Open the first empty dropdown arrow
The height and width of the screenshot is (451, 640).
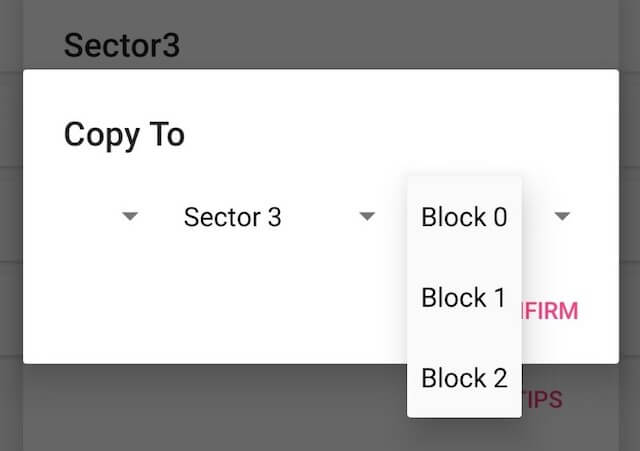click(130, 216)
